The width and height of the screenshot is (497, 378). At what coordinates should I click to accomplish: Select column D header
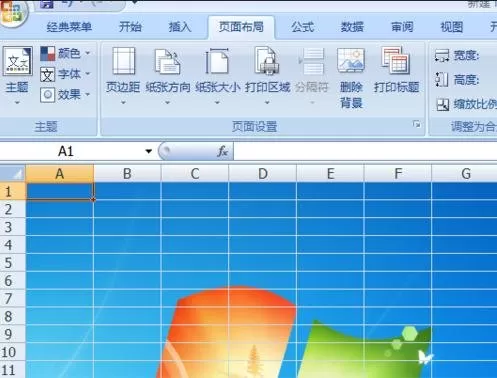(x=263, y=174)
